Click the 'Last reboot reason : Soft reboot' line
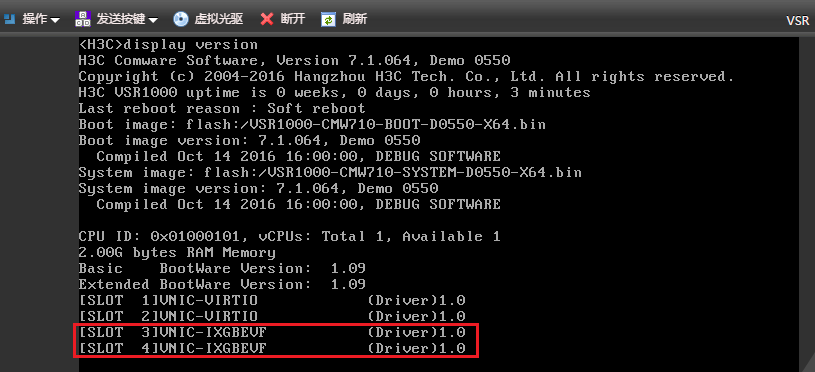Image resolution: width=815 pixels, height=372 pixels. point(222,109)
